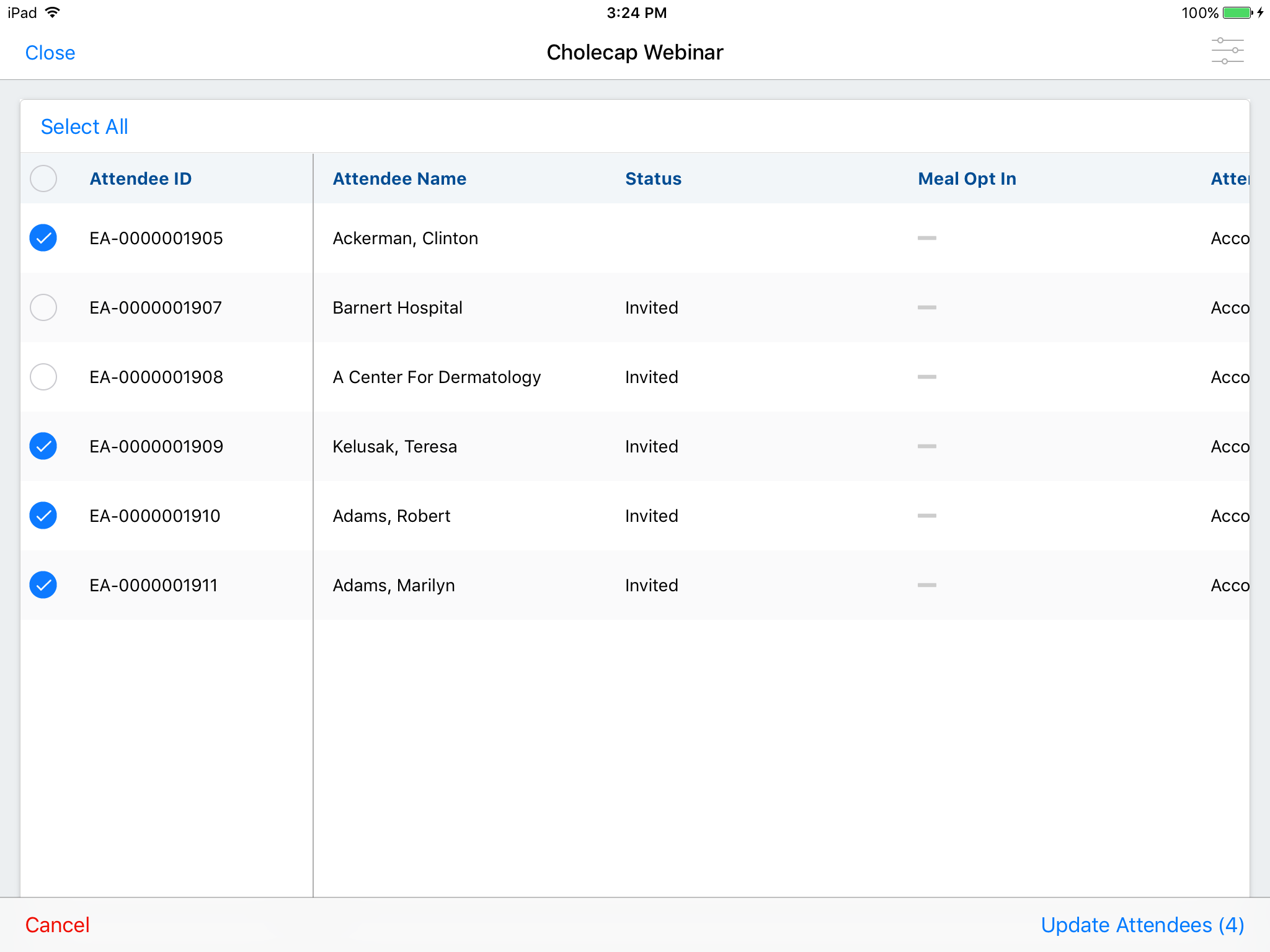Tap the battery indicator in status bar
Image resolution: width=1270 pixels, height=952 pixels.
(1238, 12)
